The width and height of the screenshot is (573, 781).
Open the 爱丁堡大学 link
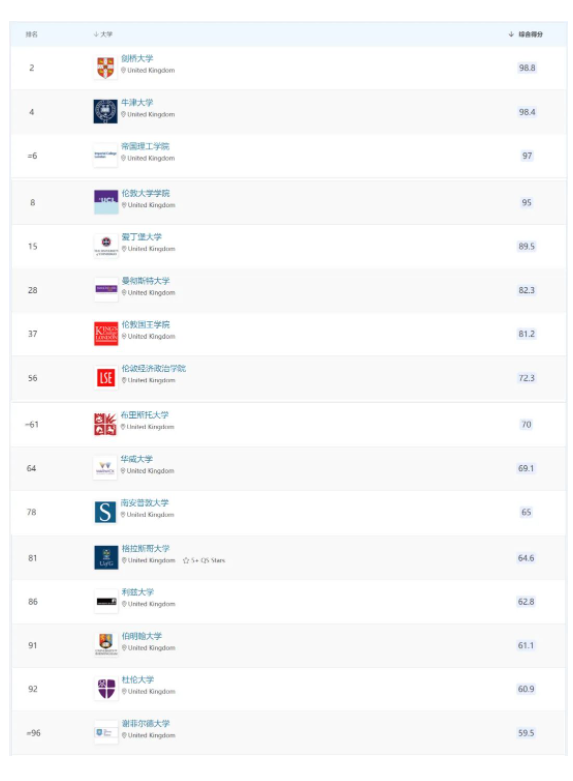142,237
